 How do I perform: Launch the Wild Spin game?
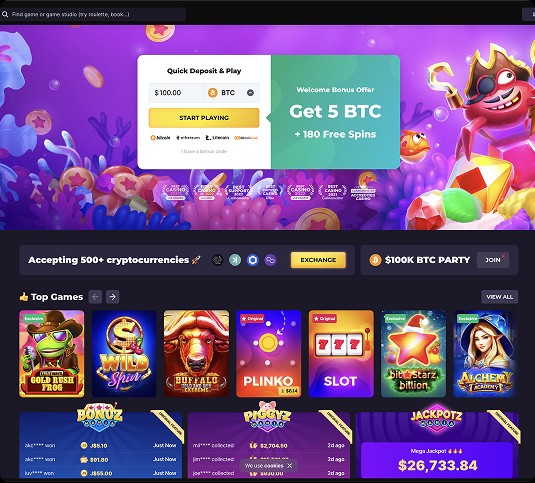pos(124,354)
